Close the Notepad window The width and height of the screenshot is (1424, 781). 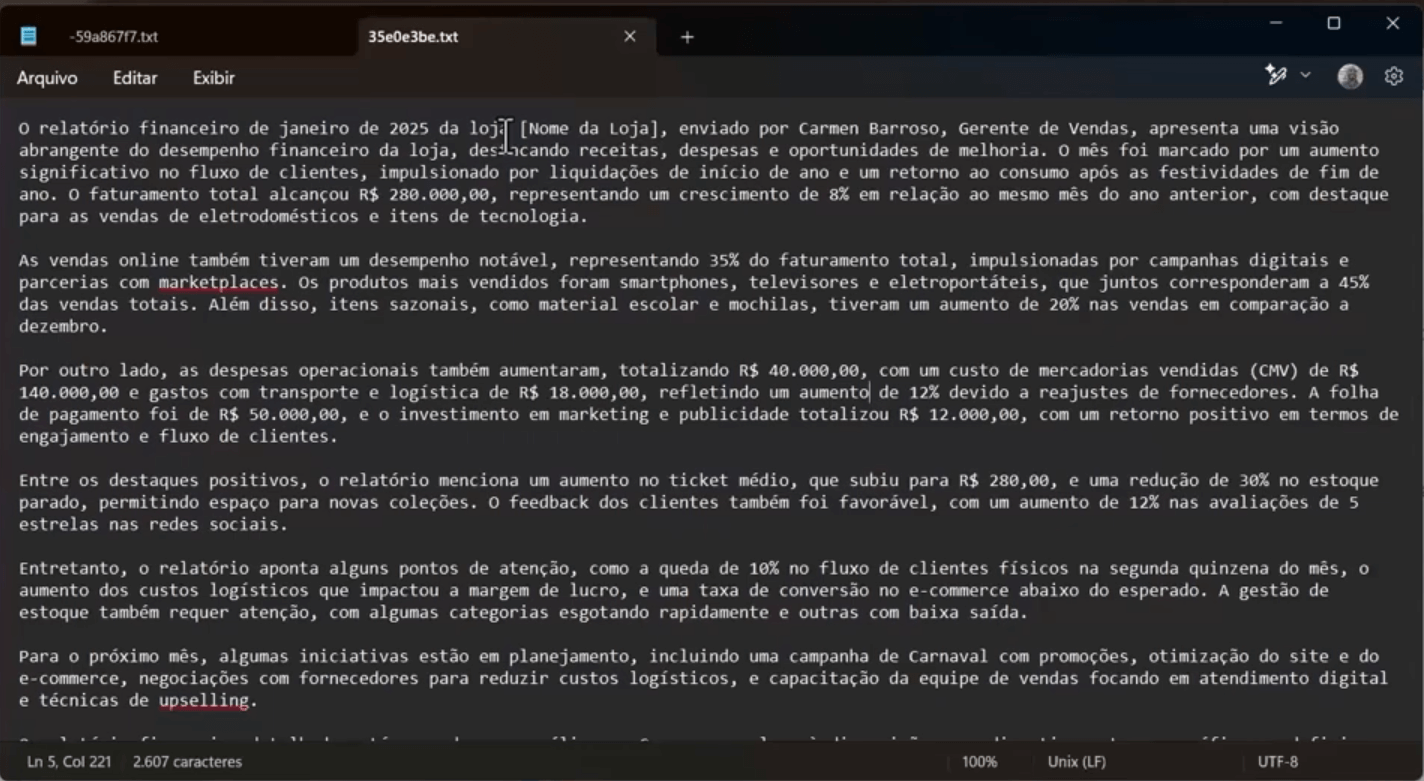tap(1392, 23)
